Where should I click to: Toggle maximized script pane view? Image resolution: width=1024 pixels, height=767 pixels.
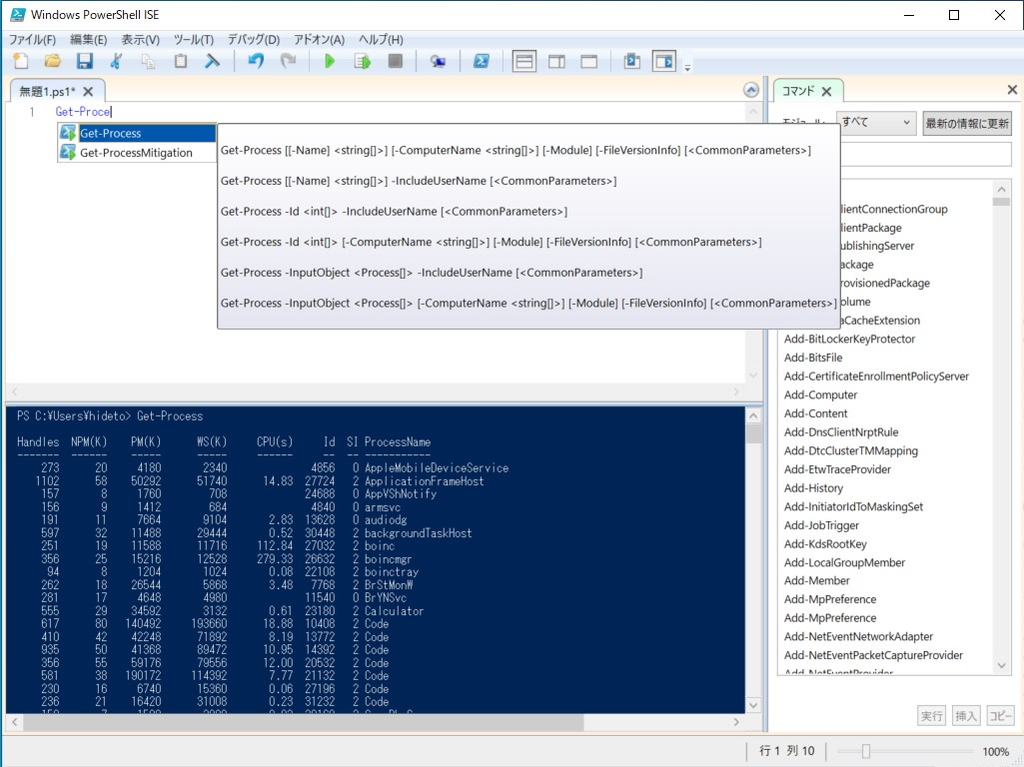pyautogui.click(x=588, y=61)
